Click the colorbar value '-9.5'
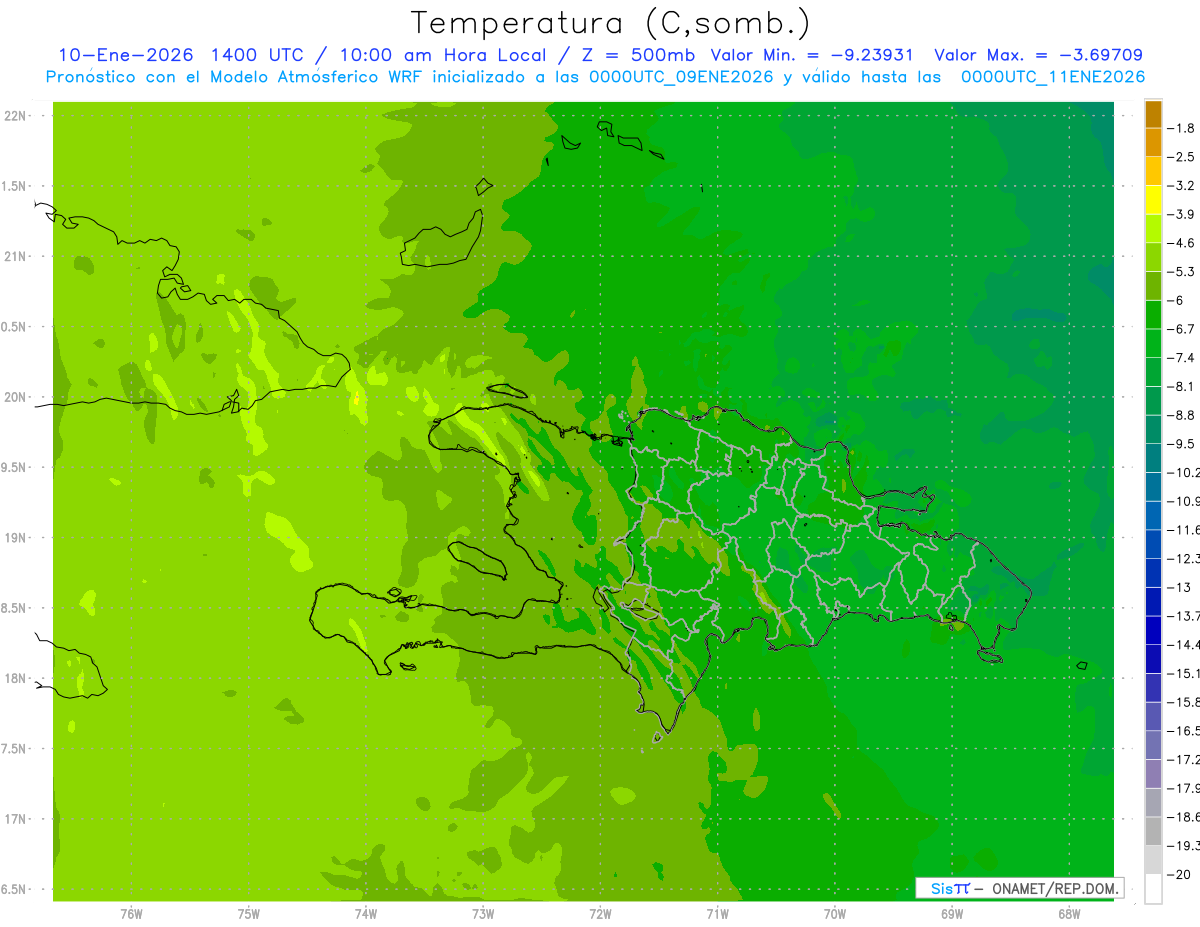 [1181, 443]
